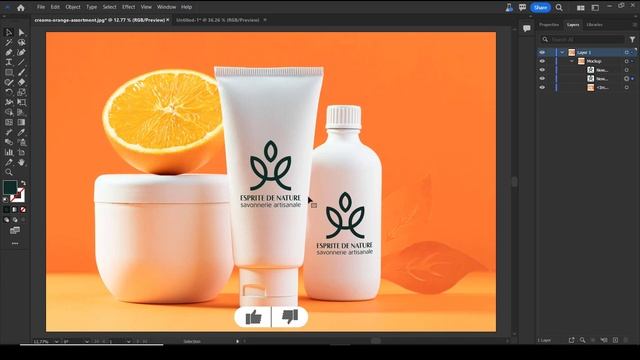Open search icon next to Share
This screenshot has width=640, height=360.
(x=559, y=7)
